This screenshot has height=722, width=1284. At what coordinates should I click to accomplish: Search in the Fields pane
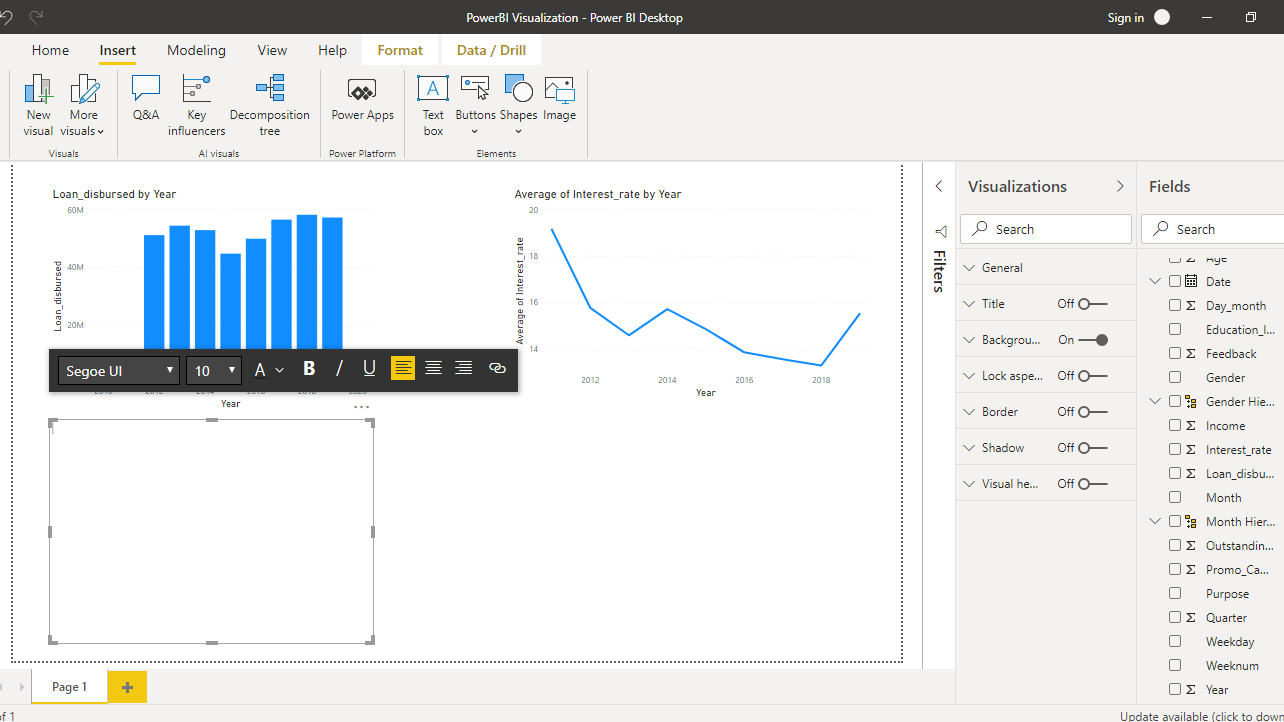point(1213,229)
